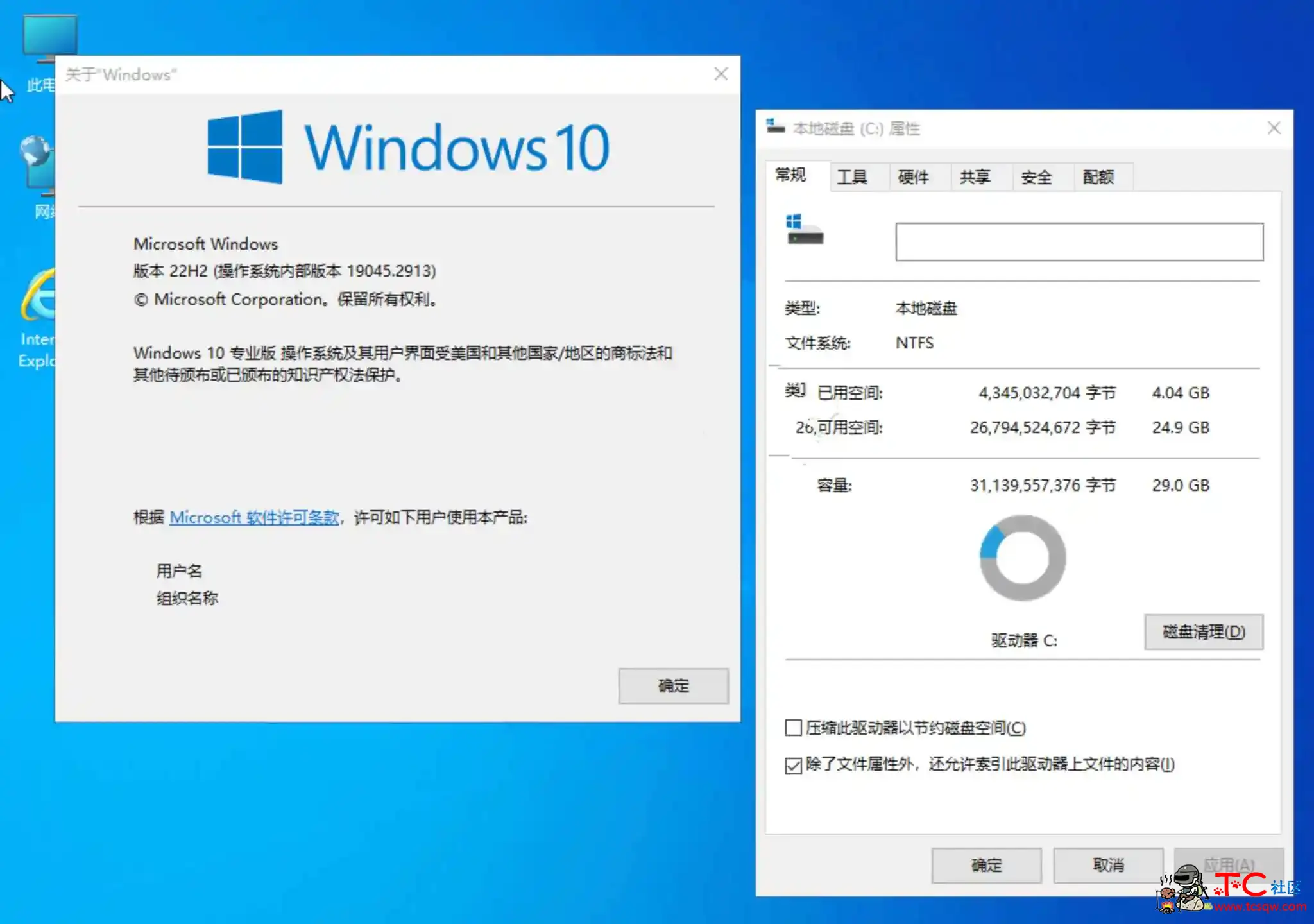Click used space value 4.04 GB
The width and height of the screenshot is (1314, 924).
(x=1181, y=393)
